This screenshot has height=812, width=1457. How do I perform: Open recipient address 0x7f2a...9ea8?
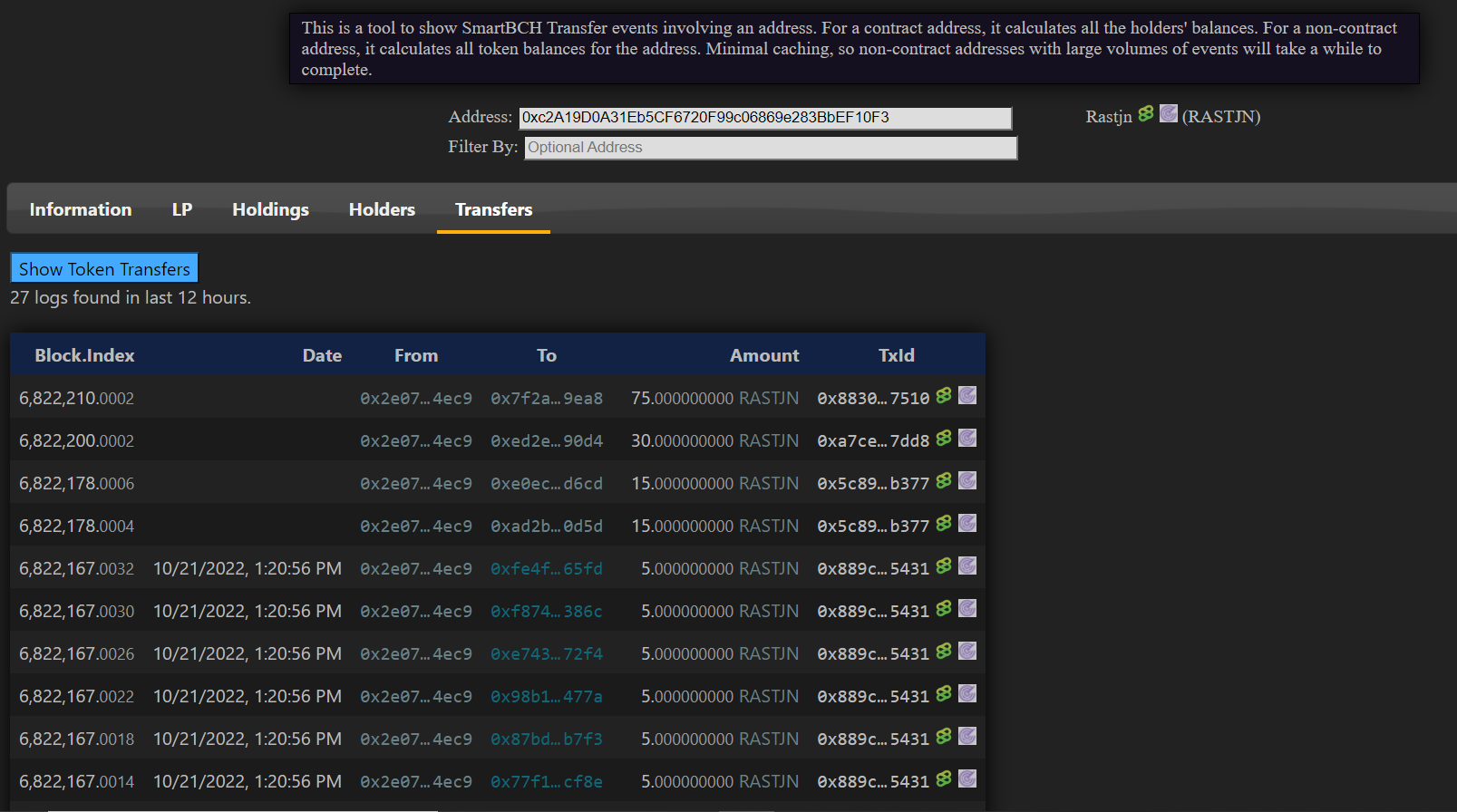pyautogui.click(x=547, y=398)
